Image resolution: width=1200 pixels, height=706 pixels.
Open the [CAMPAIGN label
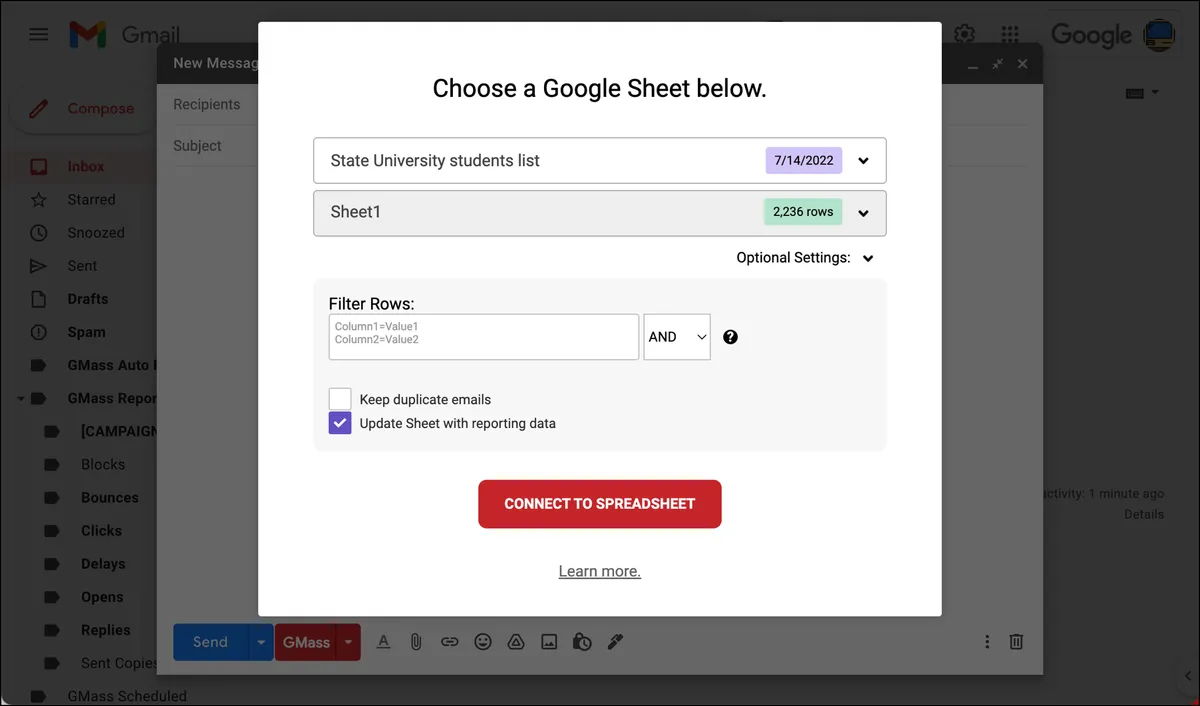click(119, 431)
